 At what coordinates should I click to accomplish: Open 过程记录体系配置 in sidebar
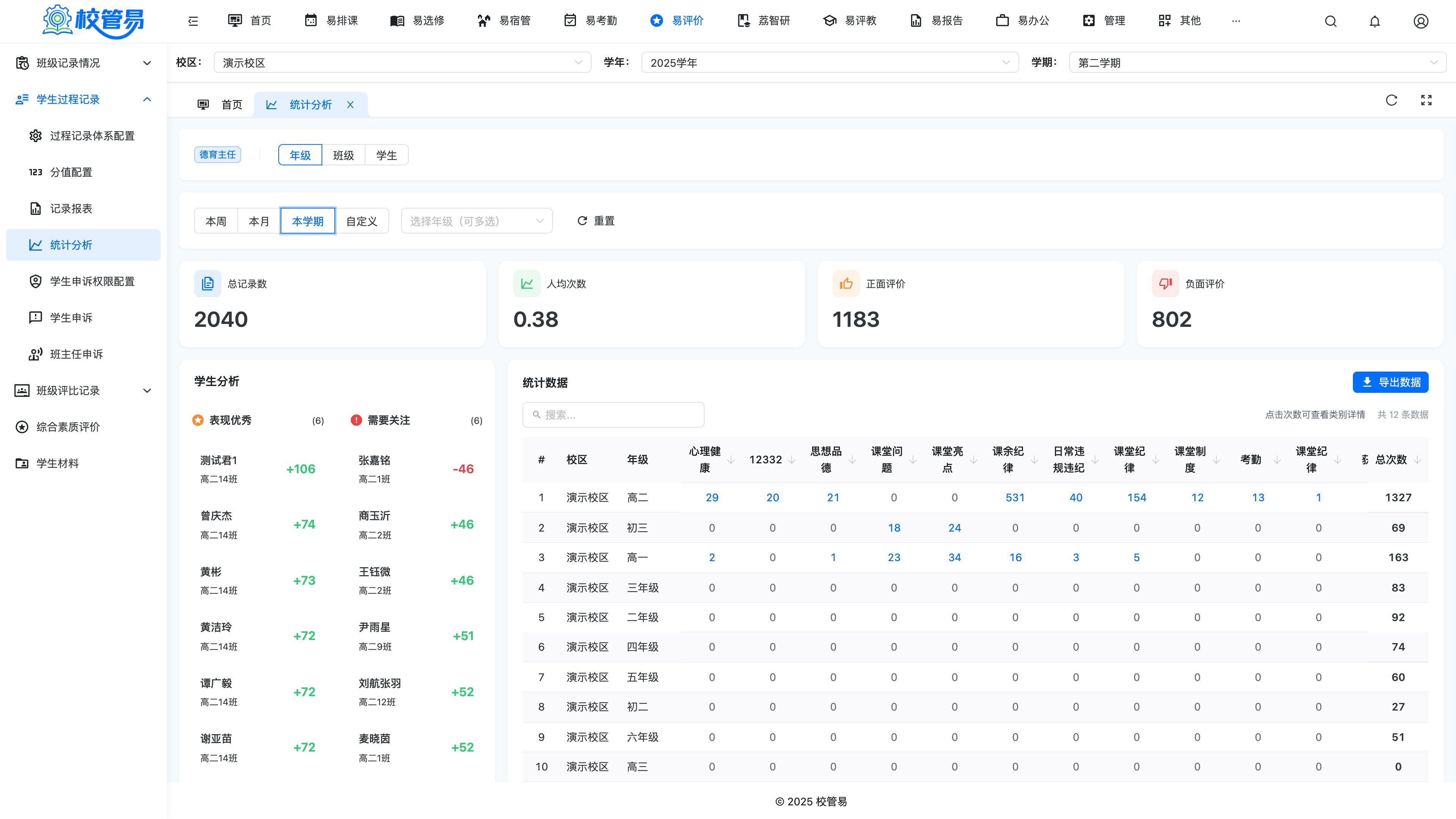pyautogui.click(x=83, y=136)
